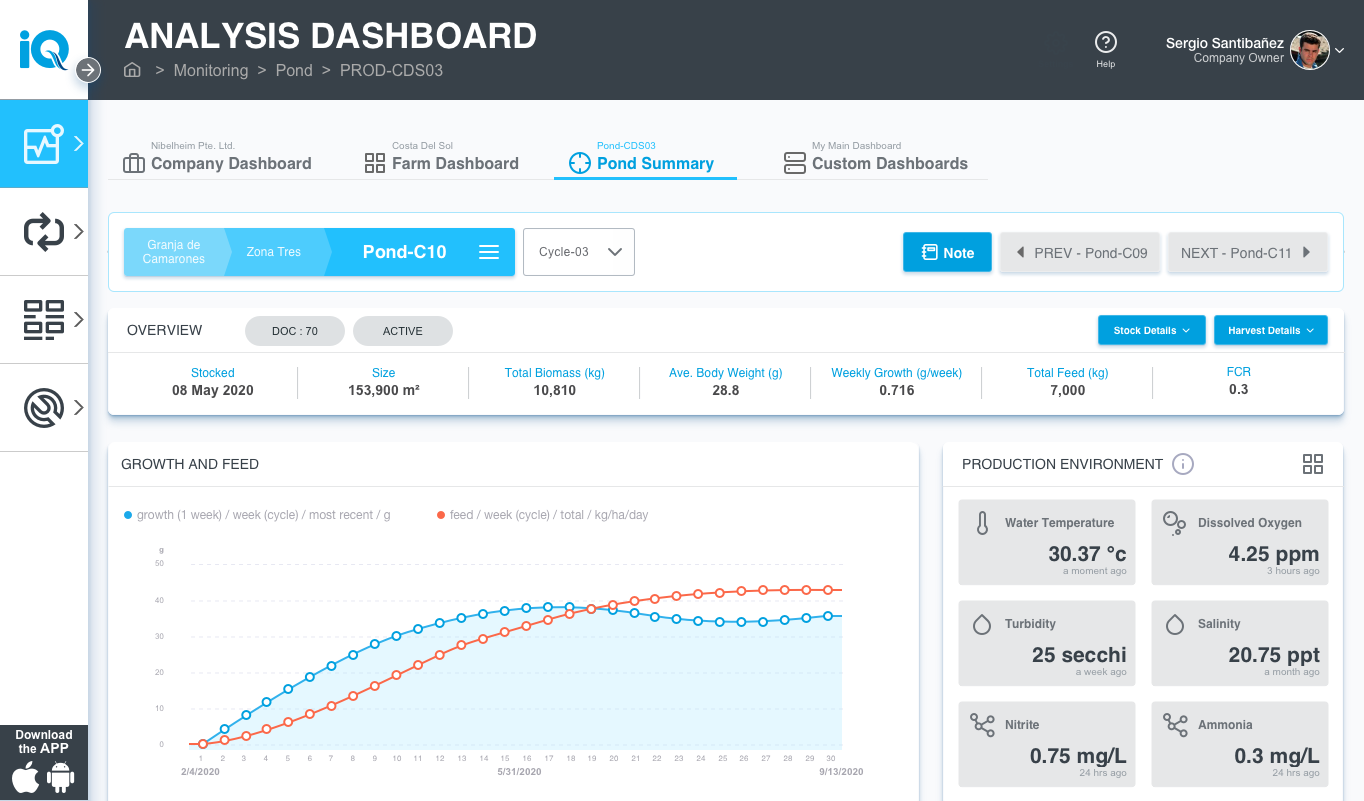
Task: Switch to the Farm Dashboard tab
Action: pyautogui.click(x=442, y=163)
